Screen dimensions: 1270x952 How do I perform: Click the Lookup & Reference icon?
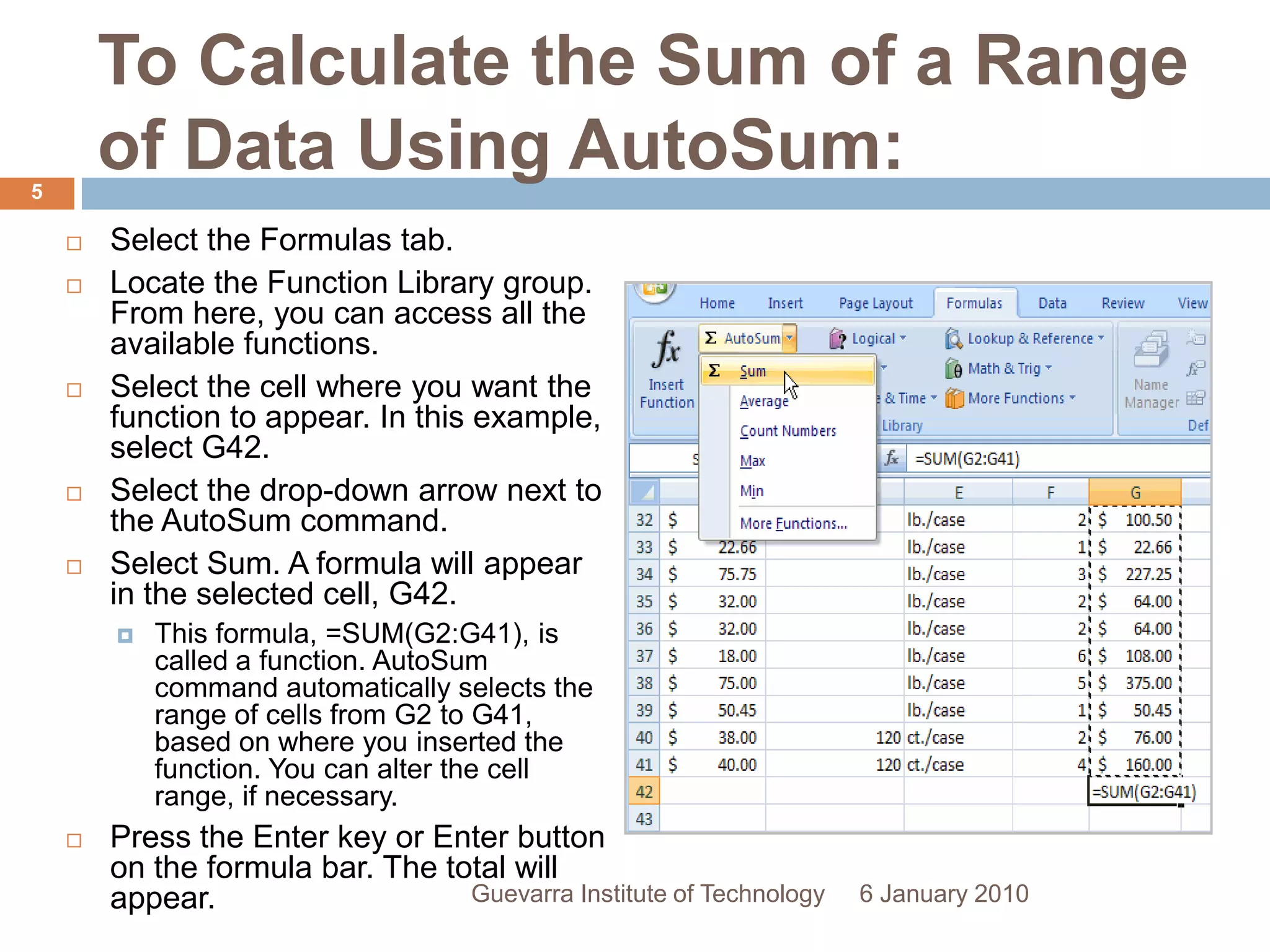pyautogui.click(x=954, y=339)
